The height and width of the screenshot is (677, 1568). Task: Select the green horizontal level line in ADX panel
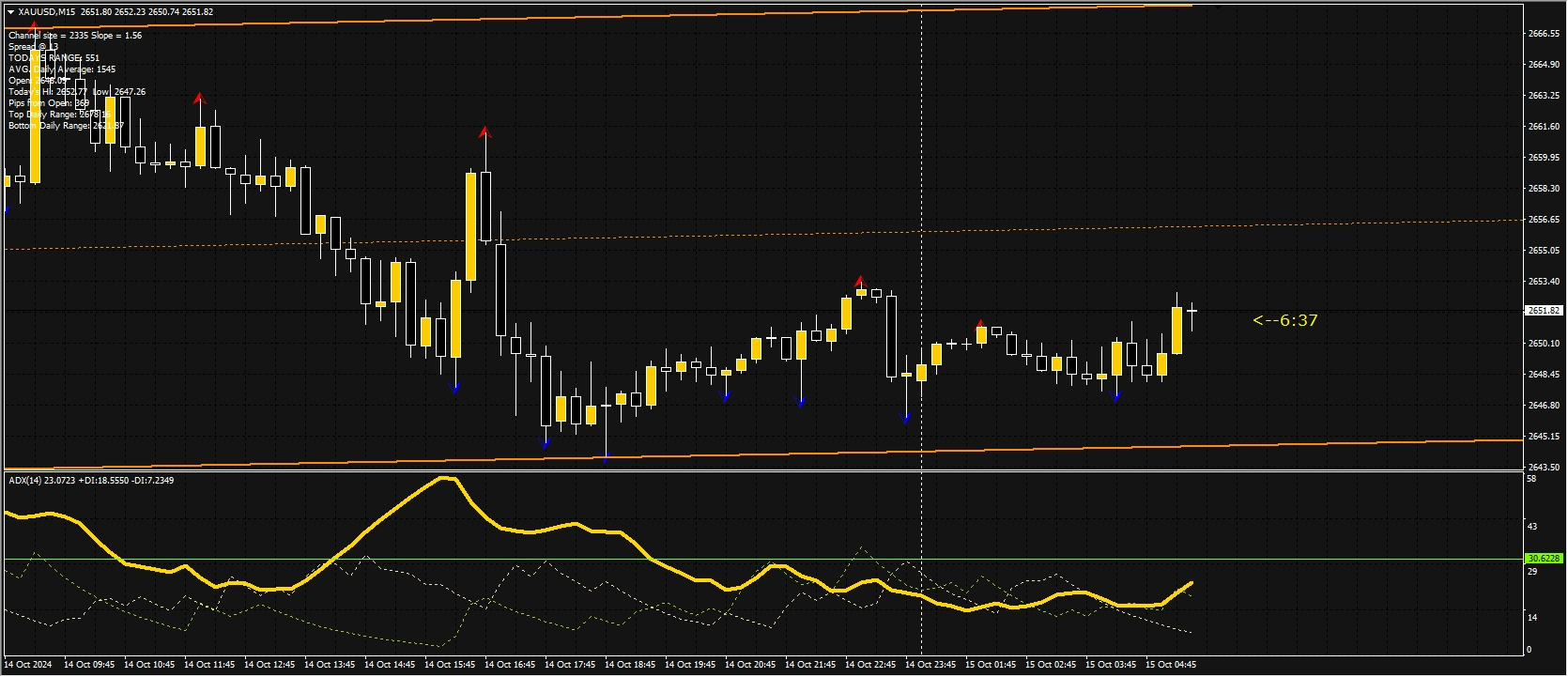coord(762,559)
